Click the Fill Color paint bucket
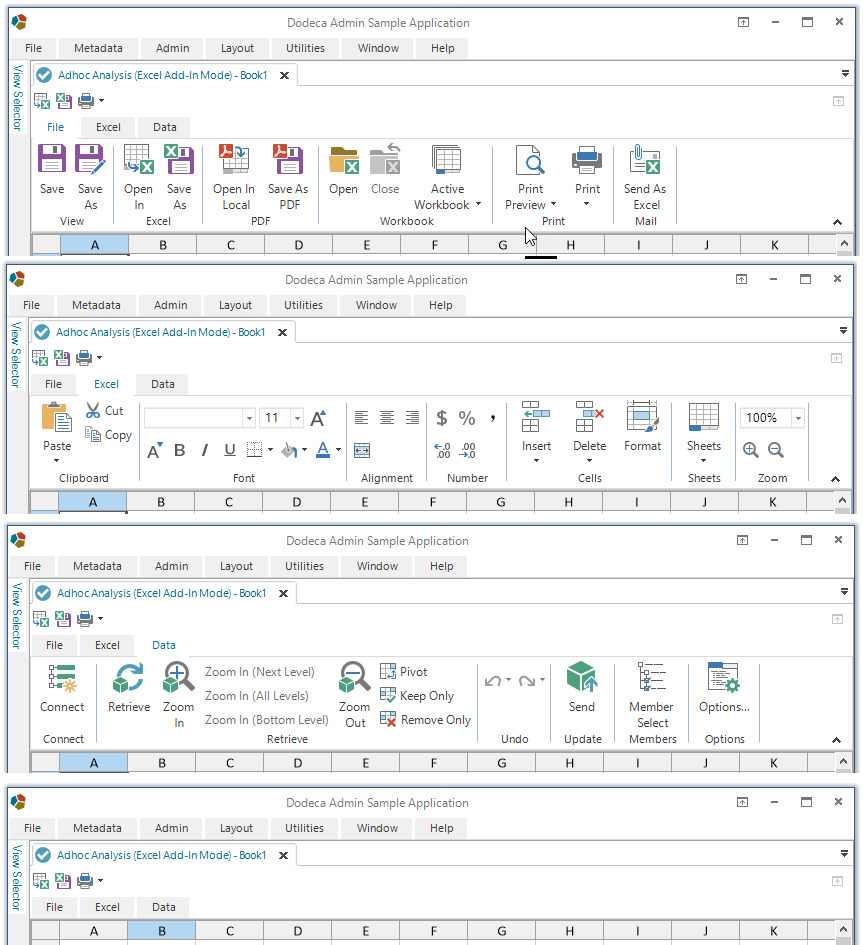Image resolution: width=863 pixels, height=945 pixels. click(x=289, y=450)
